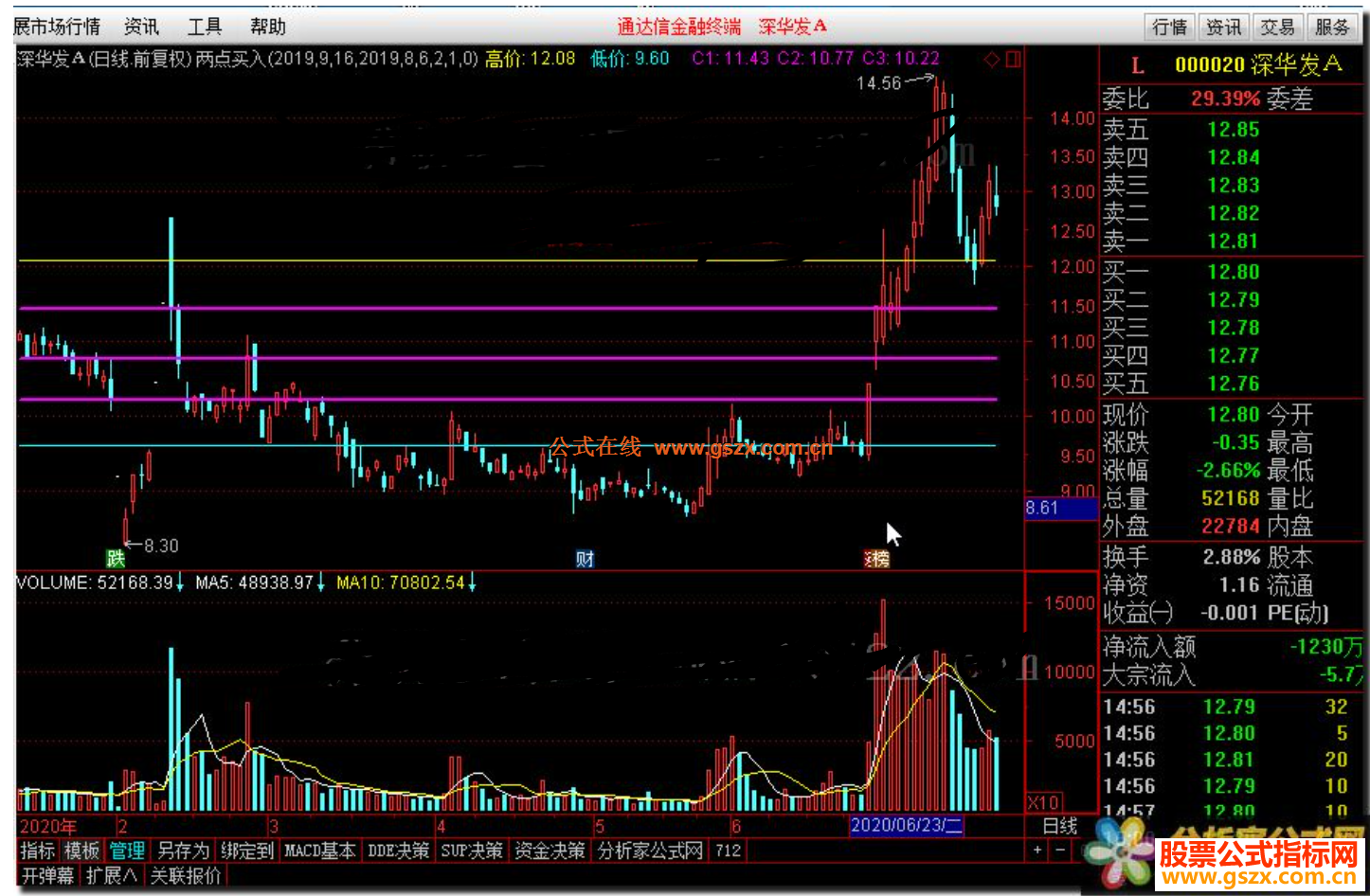Click the 服务 button
Image resolution: width=1370 pixels, height=896 pixels.
1332,27
